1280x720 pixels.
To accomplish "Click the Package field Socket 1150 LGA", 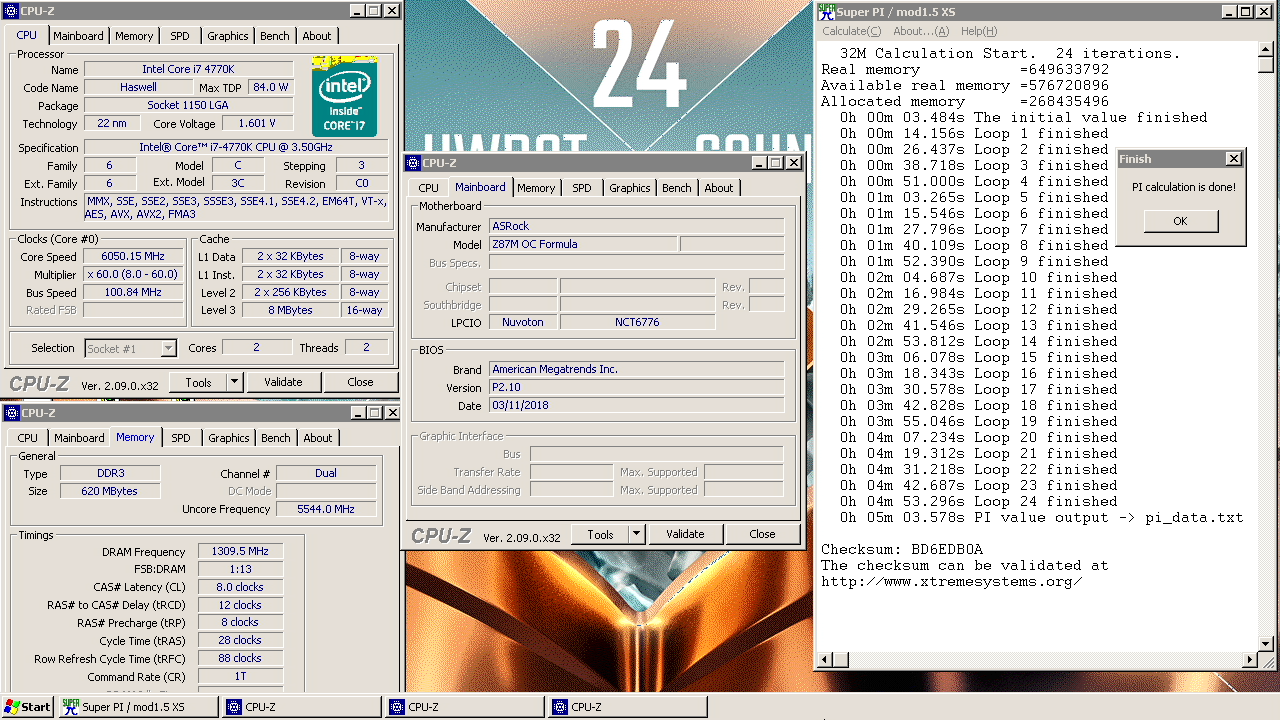I will (x=188, y=106).
